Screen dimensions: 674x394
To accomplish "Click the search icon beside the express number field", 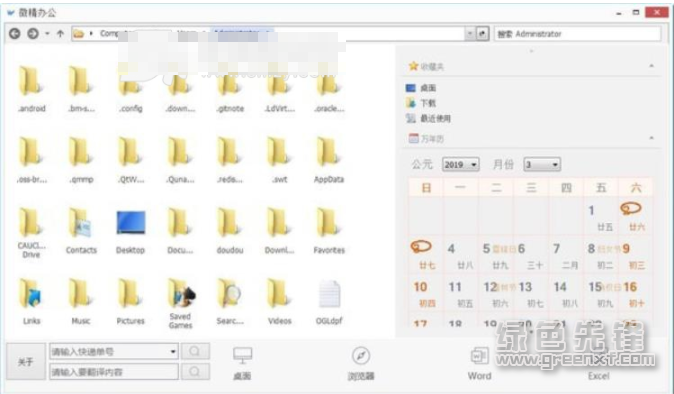I will pyautogui.click(x=195, y=351).
